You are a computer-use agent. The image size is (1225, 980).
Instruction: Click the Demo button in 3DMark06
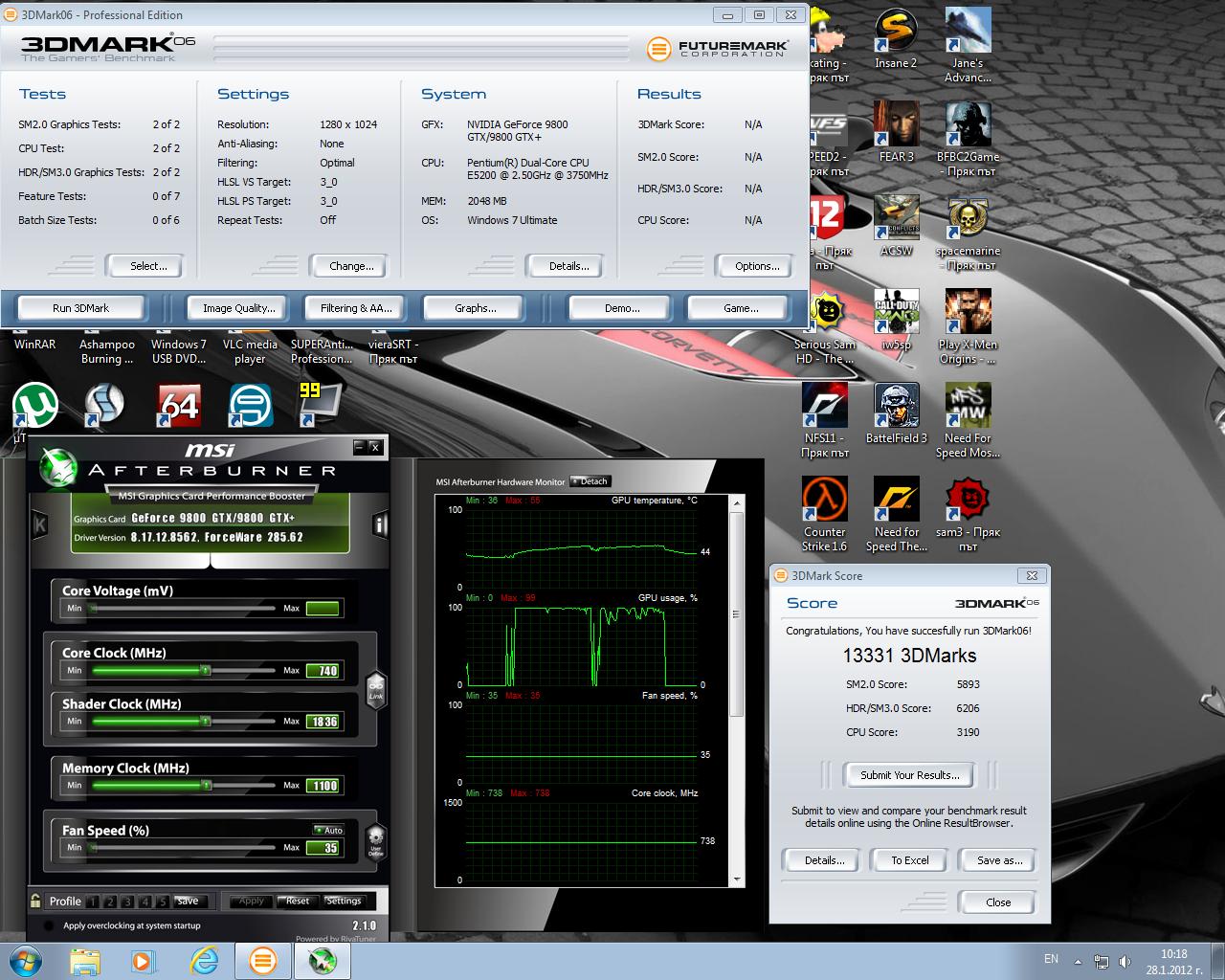622,308
